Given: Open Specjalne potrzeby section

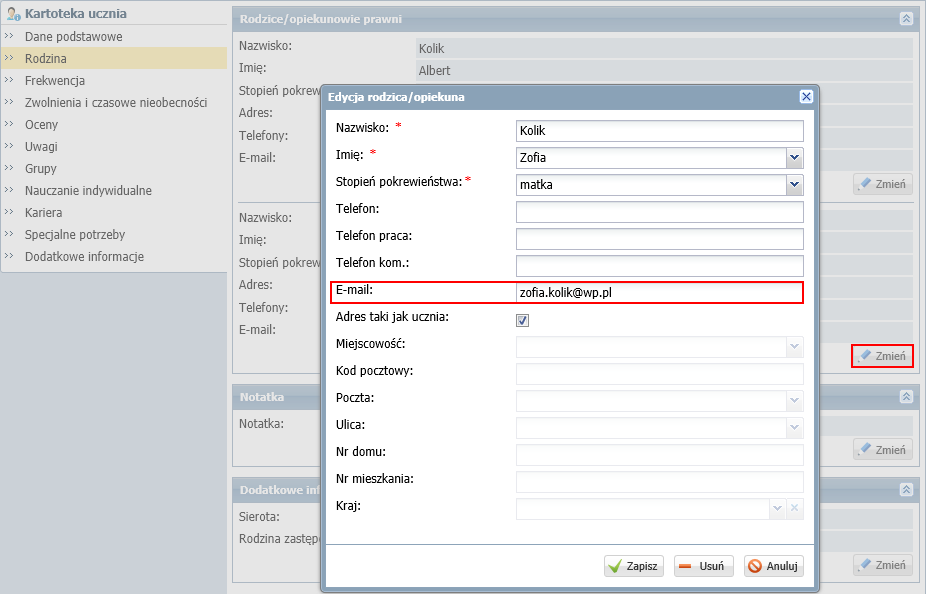Looking at the screenshot, I should (75, 234).
